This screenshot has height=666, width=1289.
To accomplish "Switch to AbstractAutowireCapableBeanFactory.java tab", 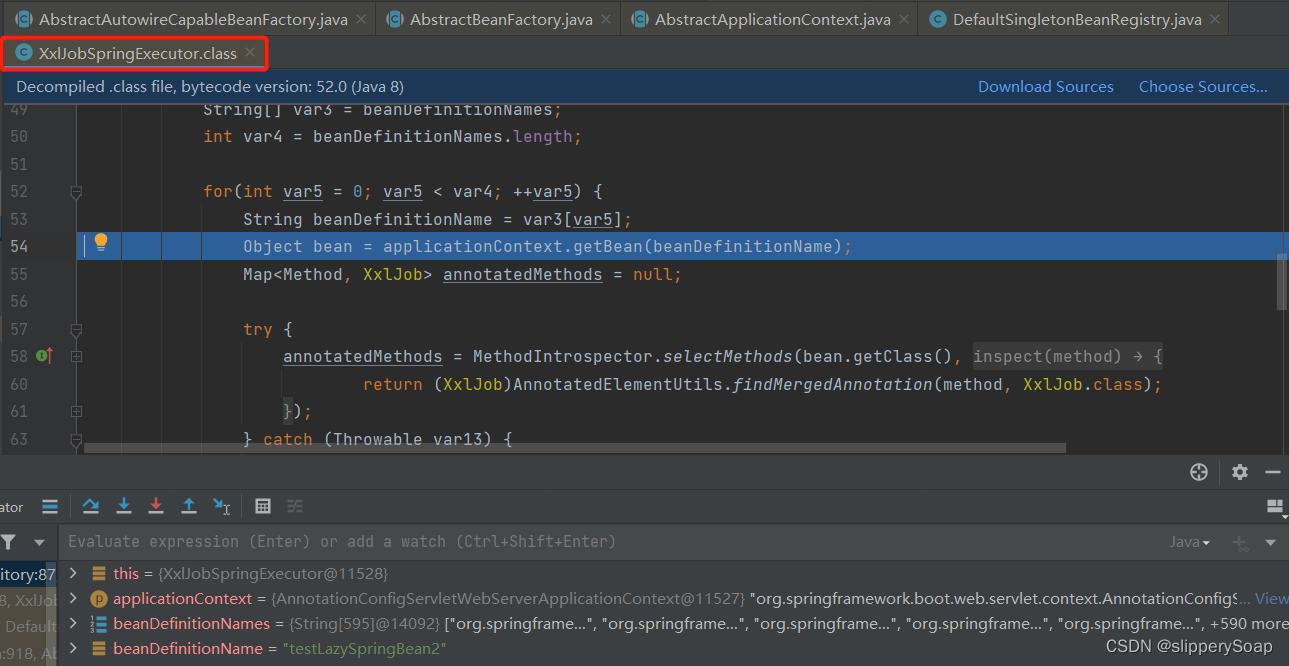I will pos(186,19).
